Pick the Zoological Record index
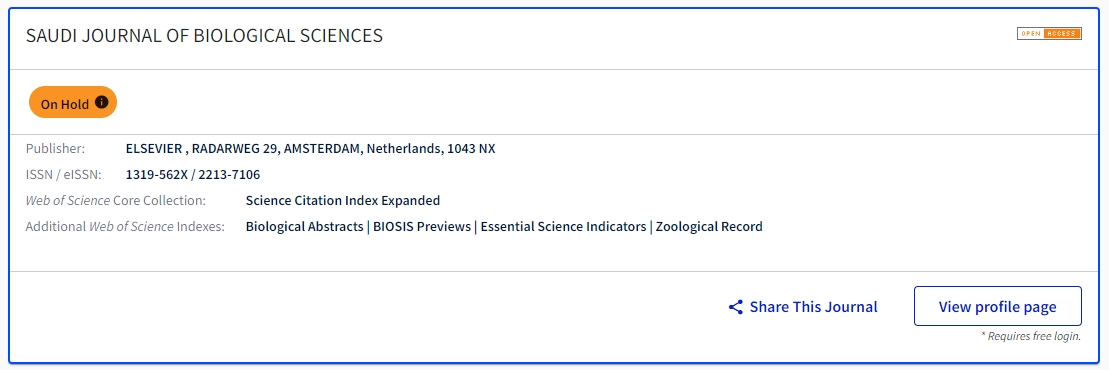This screenshot has width=1109, height=370. point(709,227)
